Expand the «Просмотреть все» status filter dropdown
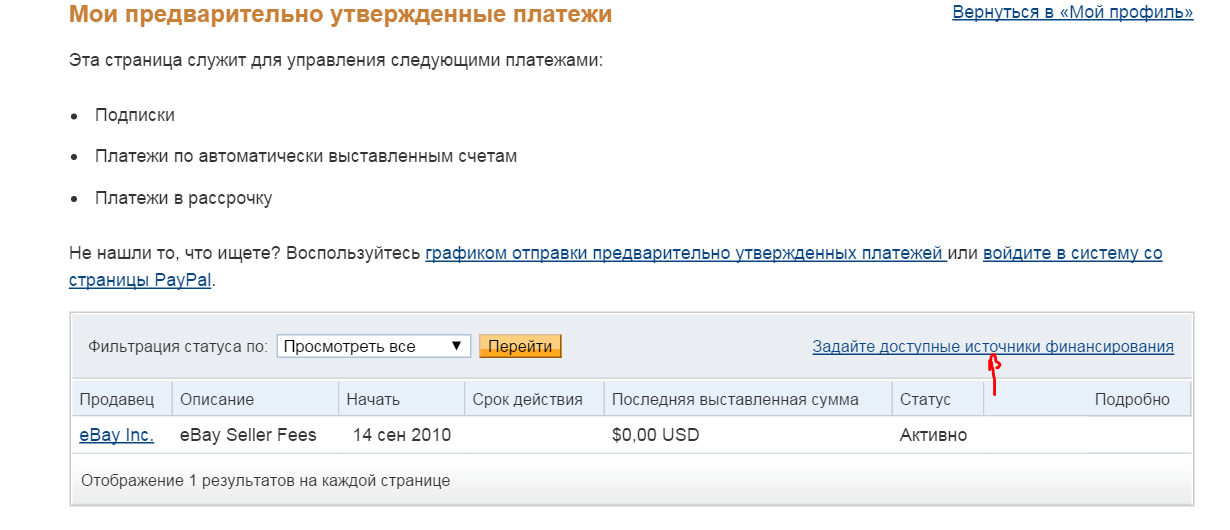This screenshot has width=1230, height=530. click(x=373, y=346)
